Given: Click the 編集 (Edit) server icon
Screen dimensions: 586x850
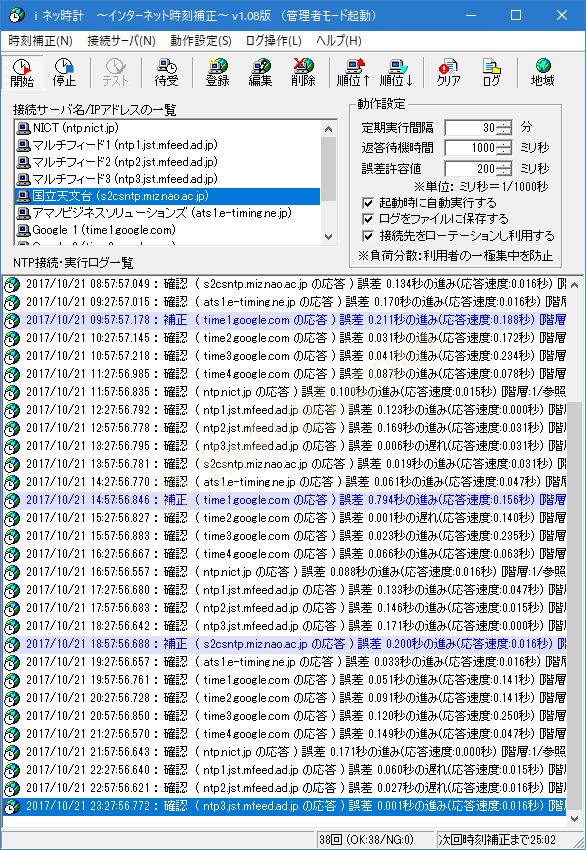Looking at the screenshot, I should pyautogui.click(x=260, y=72).
